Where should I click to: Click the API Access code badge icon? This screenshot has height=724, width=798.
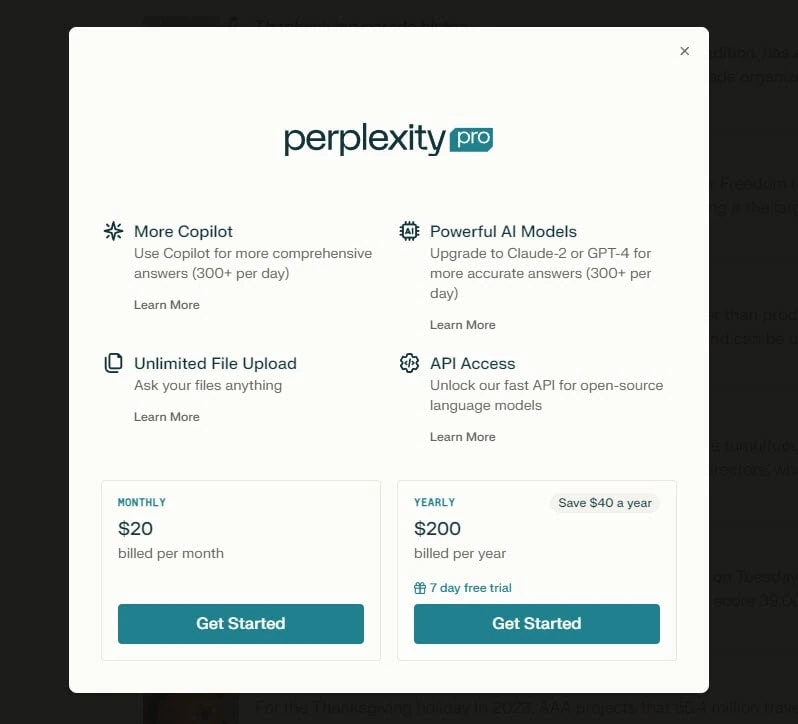pyautogui.click(x=409, y=363)
